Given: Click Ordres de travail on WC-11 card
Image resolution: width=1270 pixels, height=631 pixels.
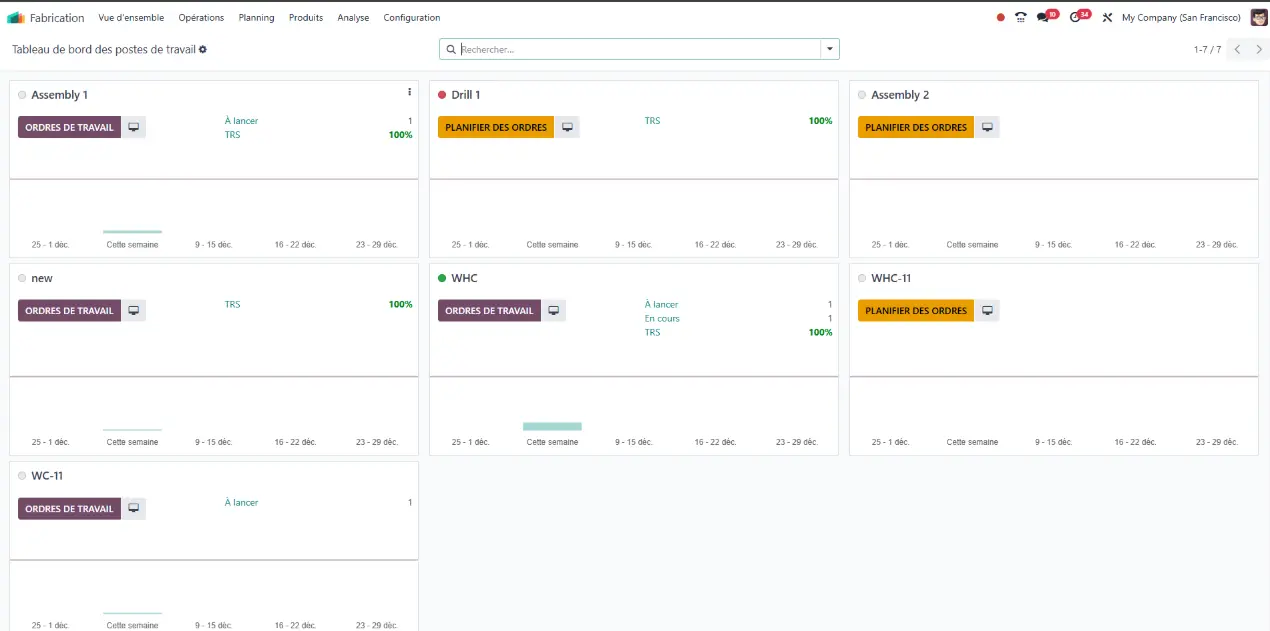Looking at the screenshot, I should click(69, 509).
